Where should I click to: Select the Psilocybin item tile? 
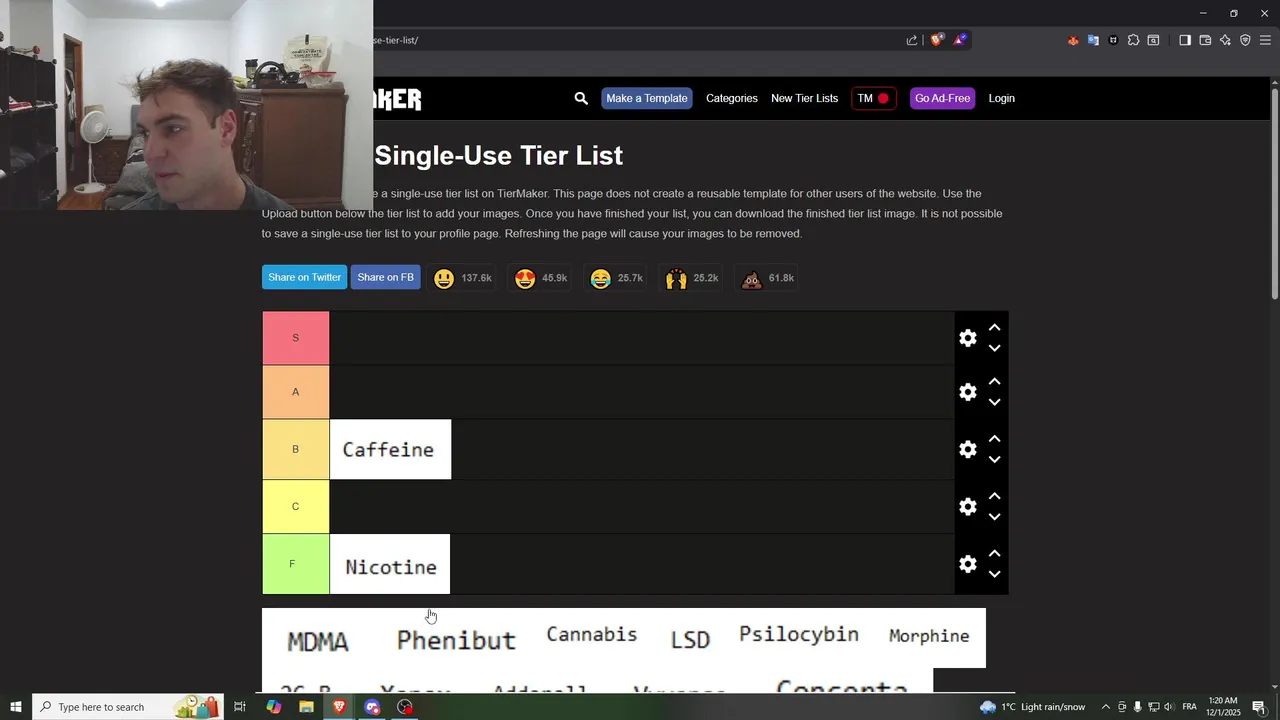[799, 635]
